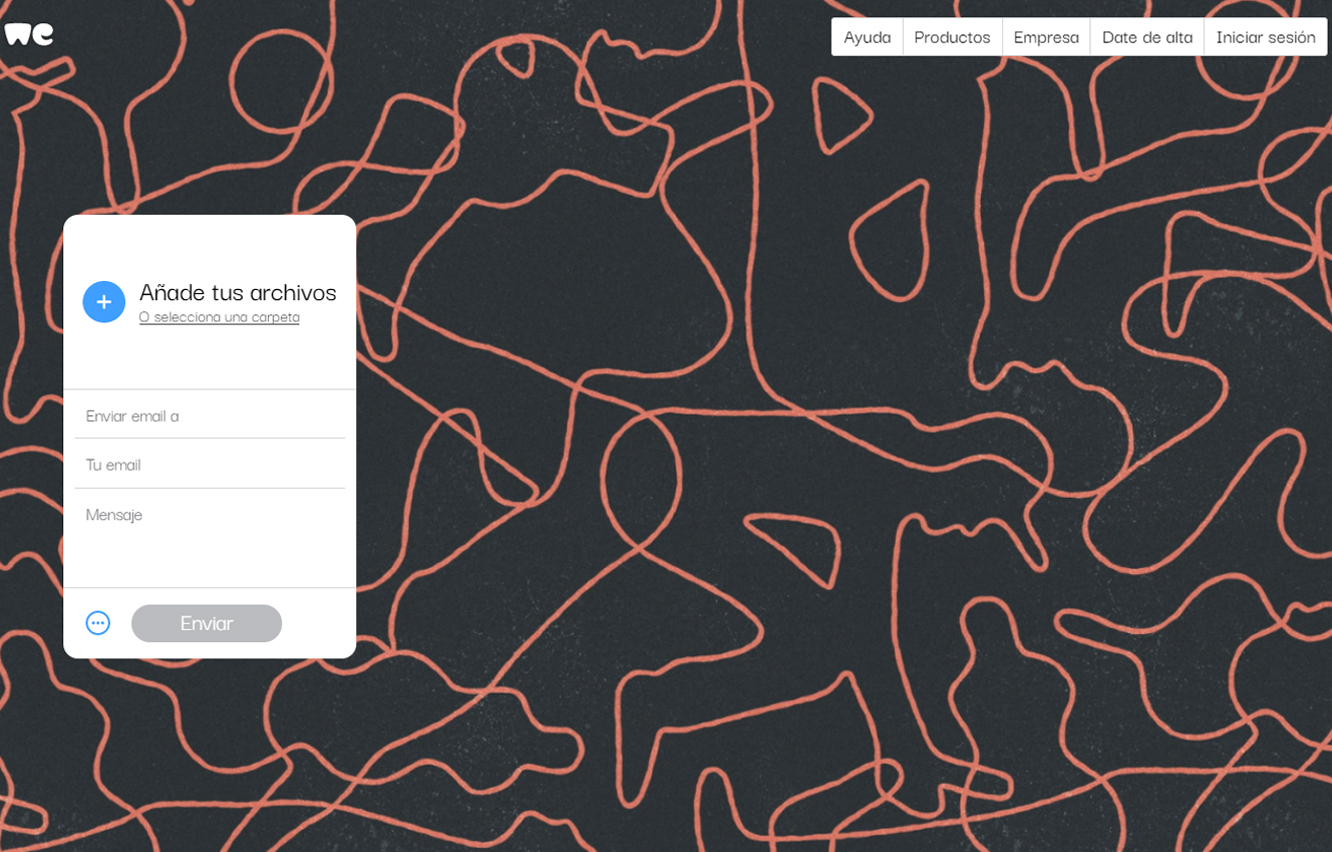This screenshot has height=852, width=1332.
Task: Click the blank space above the plus icon
Action: tap(104, 246)
